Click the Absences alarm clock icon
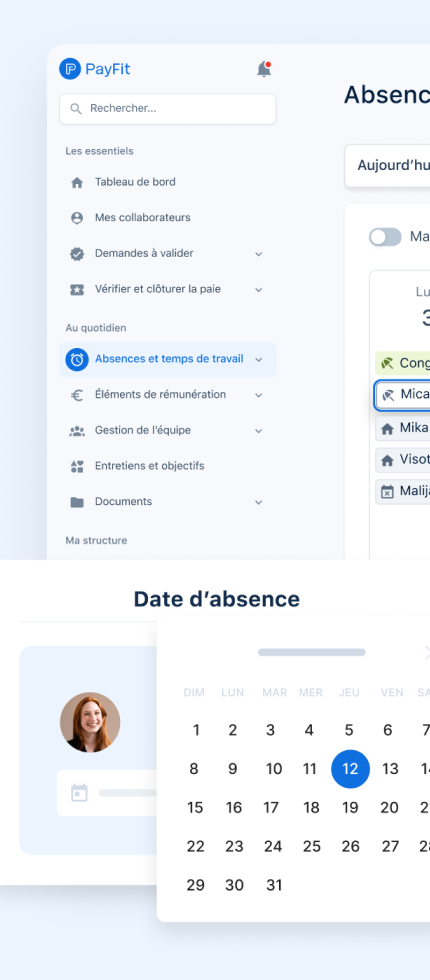This screenshot has height=980, width=430. [77, 359]
